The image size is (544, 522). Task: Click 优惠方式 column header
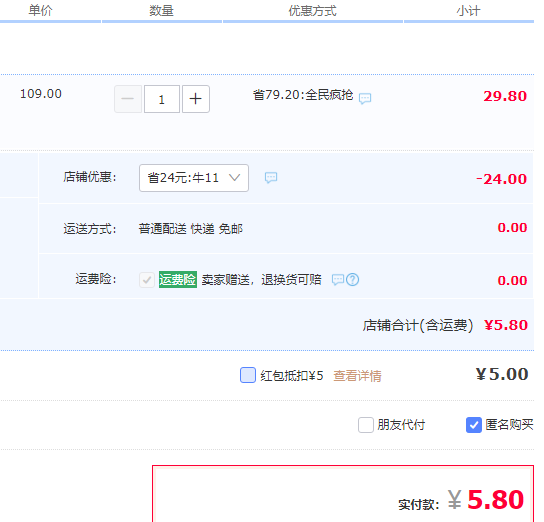[312, 10]
